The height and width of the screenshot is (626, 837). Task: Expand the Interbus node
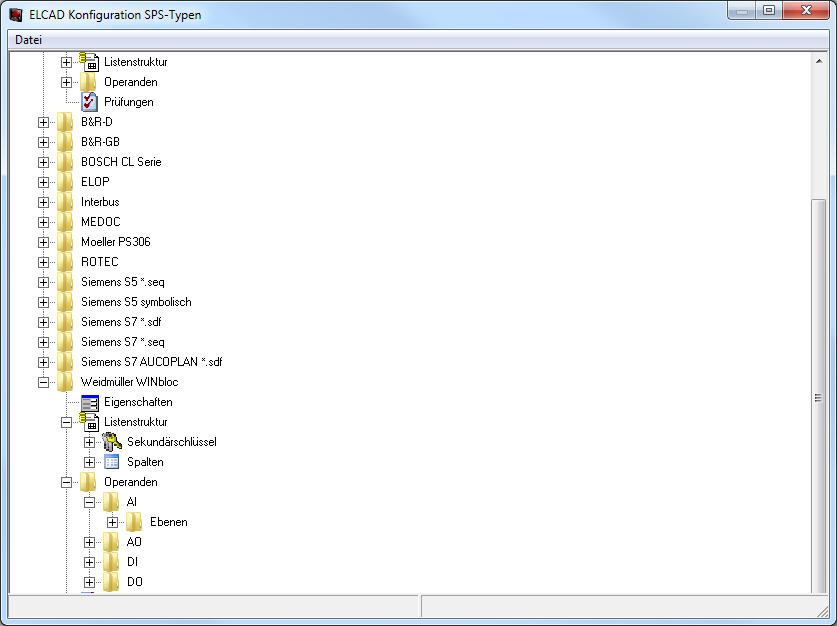pyautogui.click(x=43, y=202)
